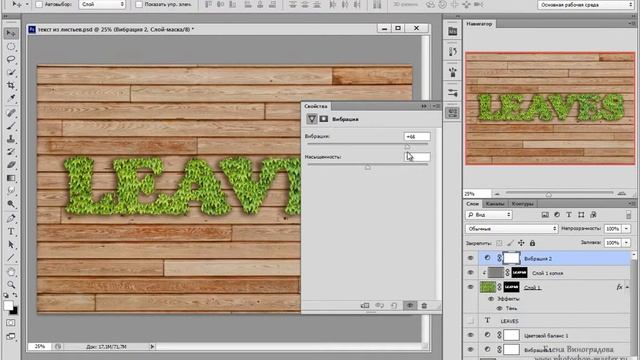The image size is (640, 360).
Task: Click the navigator zoom slider
Action: (x=549, y=194)
